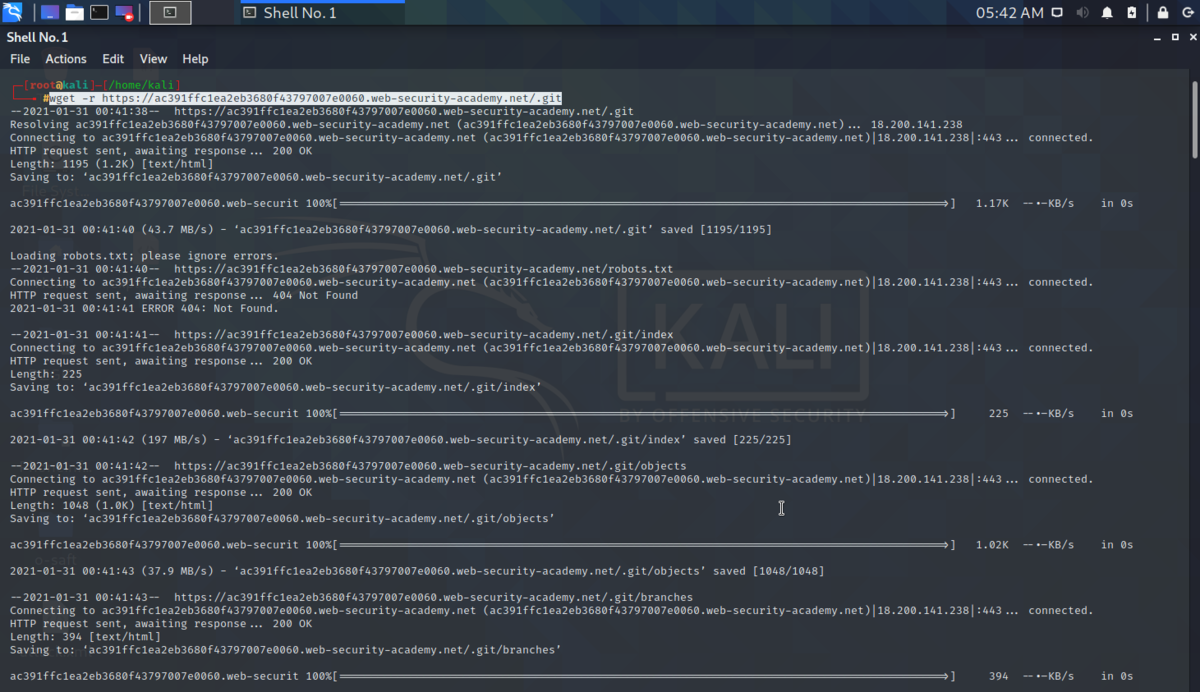1200x692 pixels.
Task: Click the progress bar showing 1.02K
Action: coord(644,545)
